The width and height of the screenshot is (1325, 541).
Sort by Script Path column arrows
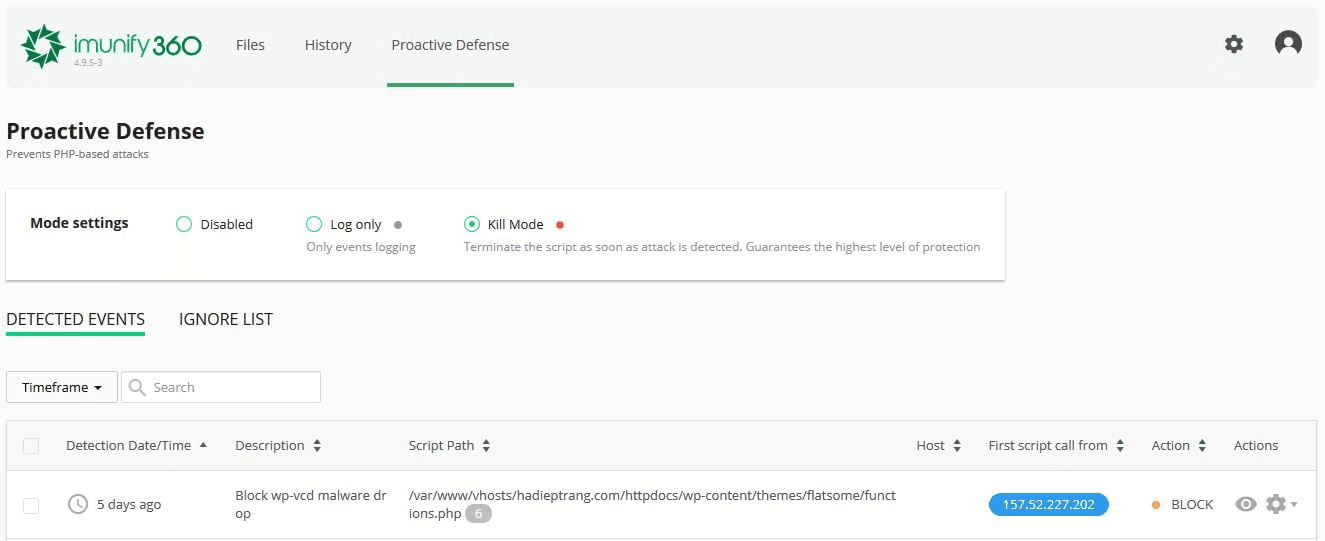click(486, 446)
